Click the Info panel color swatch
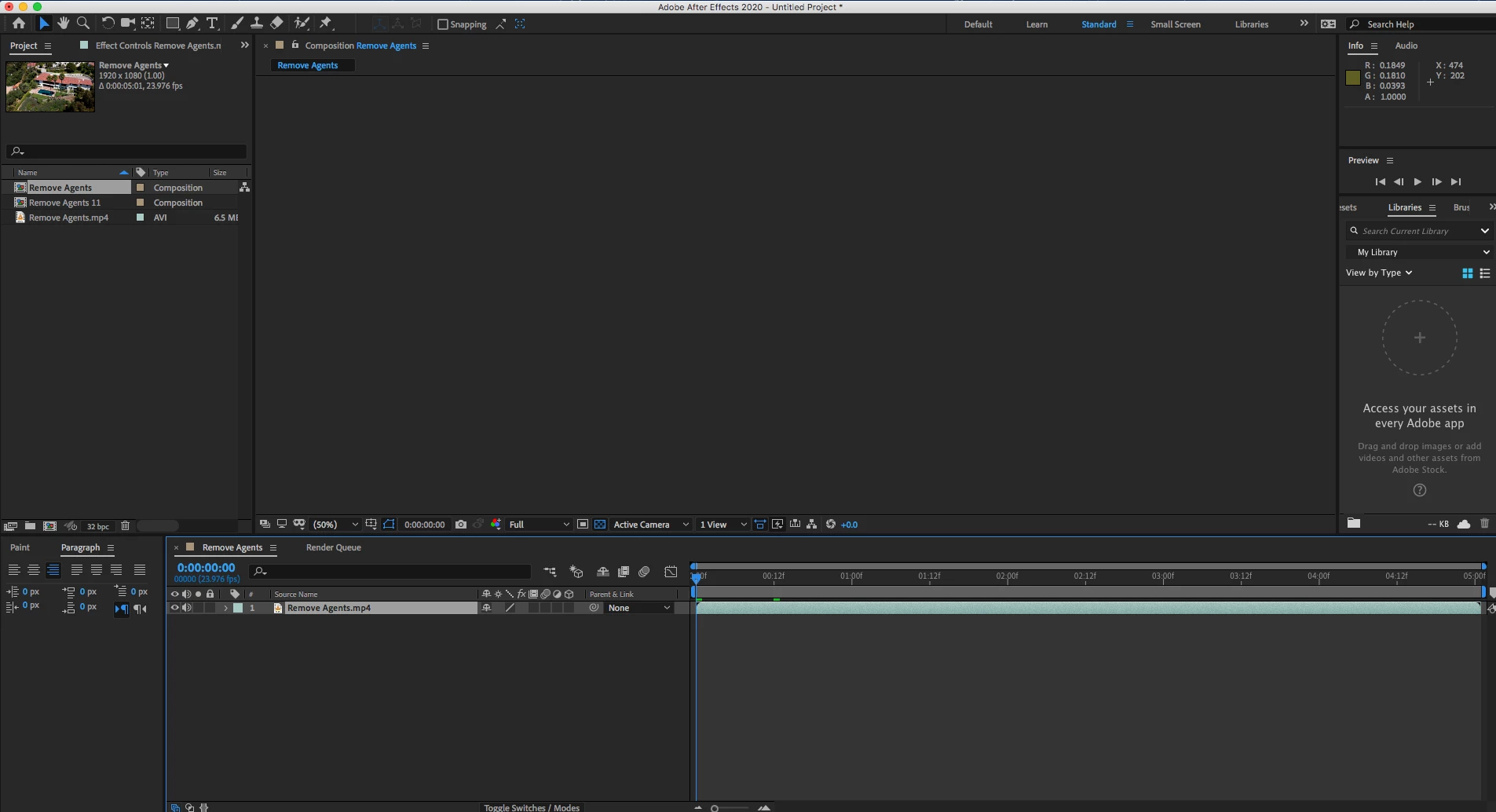This screenshot has height=812, width=1496. tap(1352, 77)
